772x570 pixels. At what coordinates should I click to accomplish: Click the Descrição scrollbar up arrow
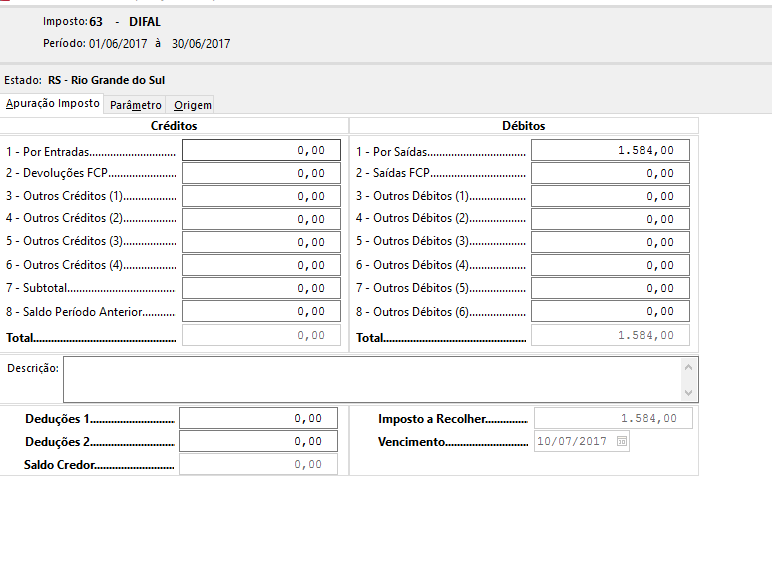point(689,367)
